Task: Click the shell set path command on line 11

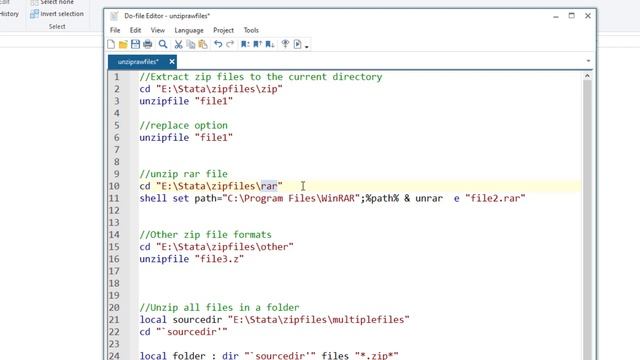Action: [x=332, y=198]
